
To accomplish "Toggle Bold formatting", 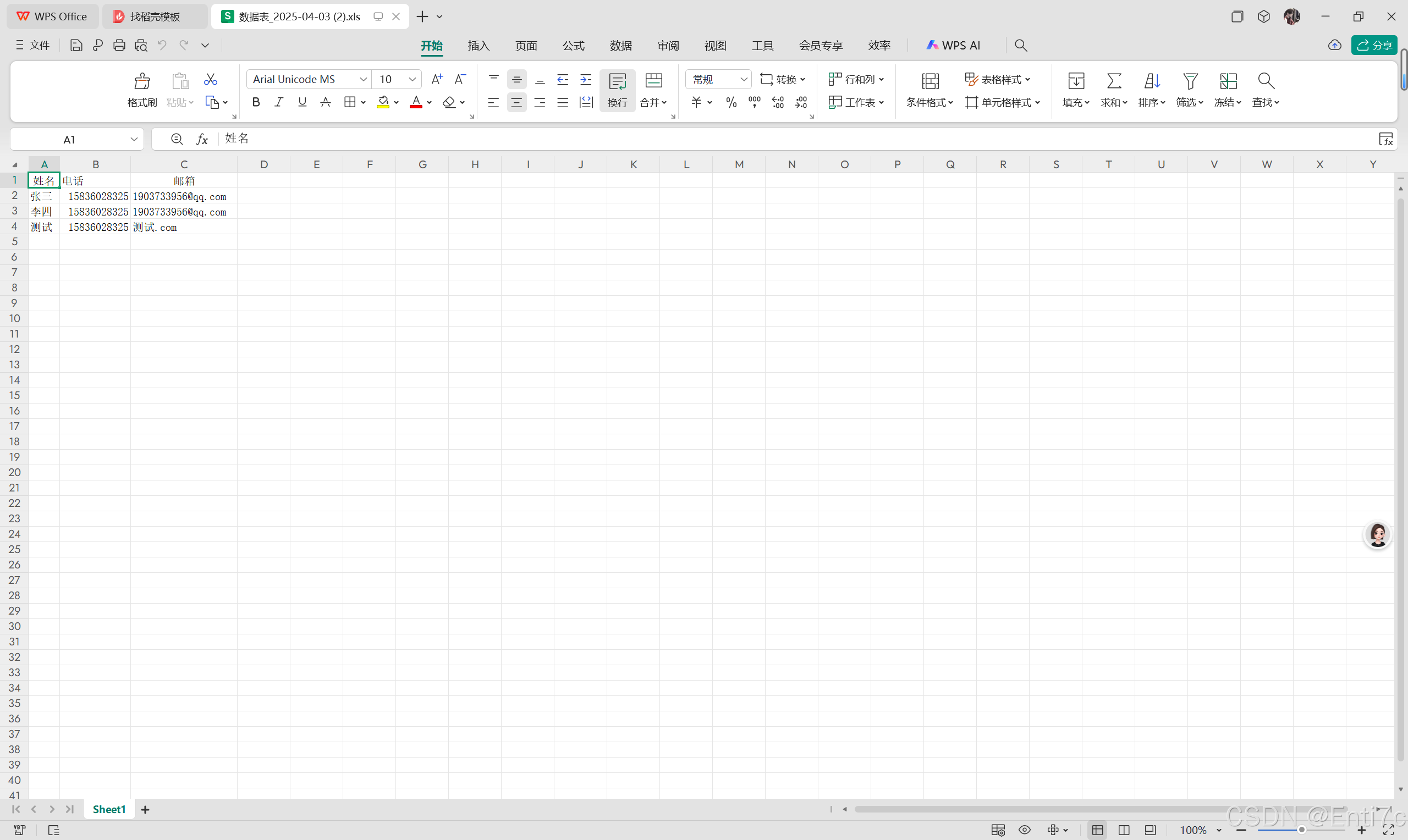I will coord(256,102).
